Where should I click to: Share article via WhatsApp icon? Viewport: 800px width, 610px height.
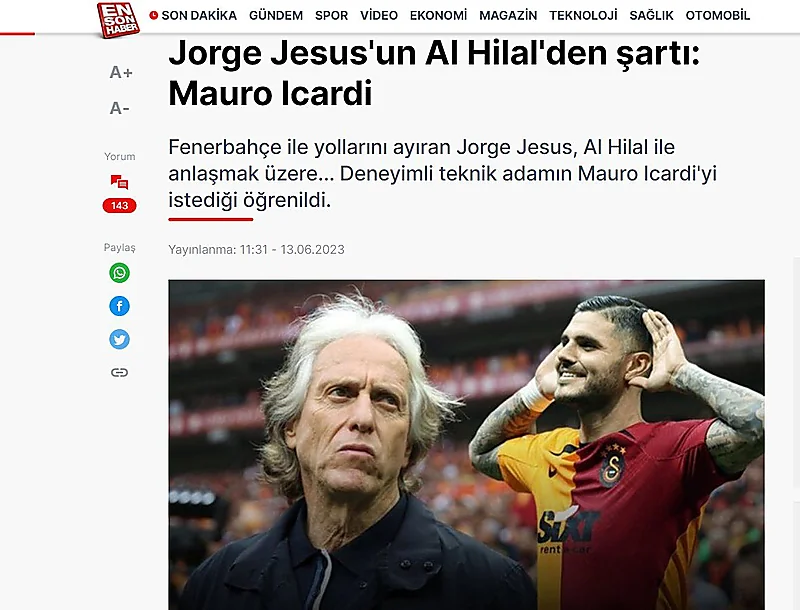[119, 273]
